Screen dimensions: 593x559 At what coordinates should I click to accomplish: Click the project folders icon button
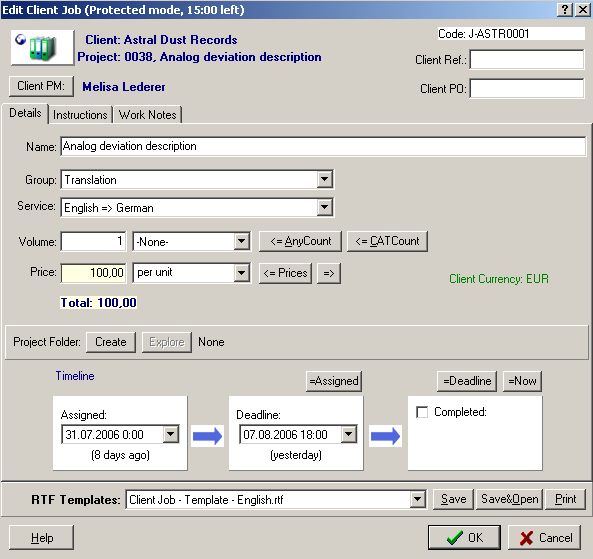(42, 48)
